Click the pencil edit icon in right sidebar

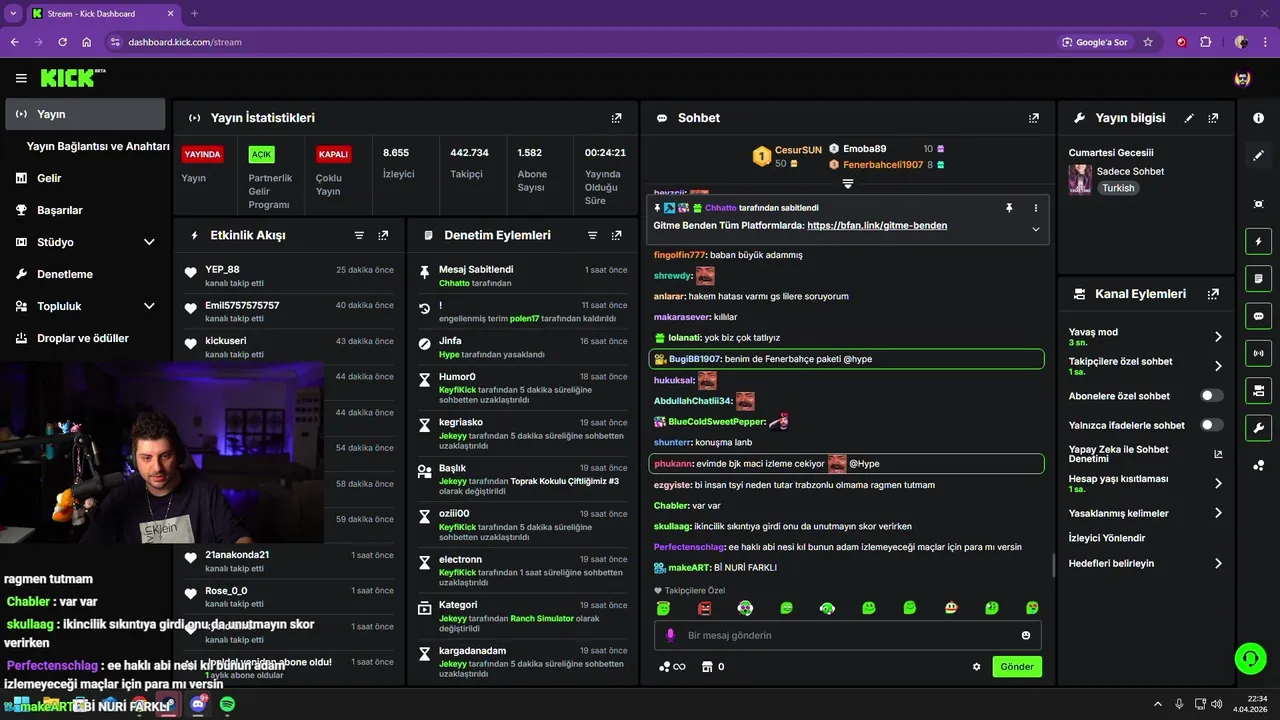tap(1258, 155)
